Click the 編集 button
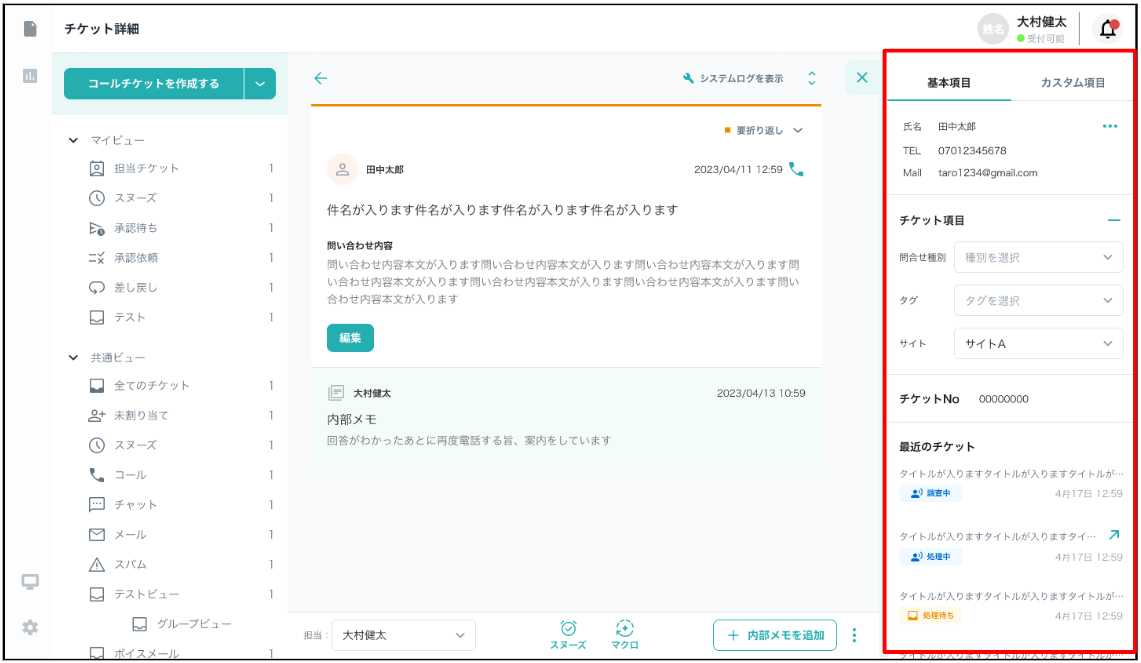Screen dimensions: 1141x663 [350, 338]
